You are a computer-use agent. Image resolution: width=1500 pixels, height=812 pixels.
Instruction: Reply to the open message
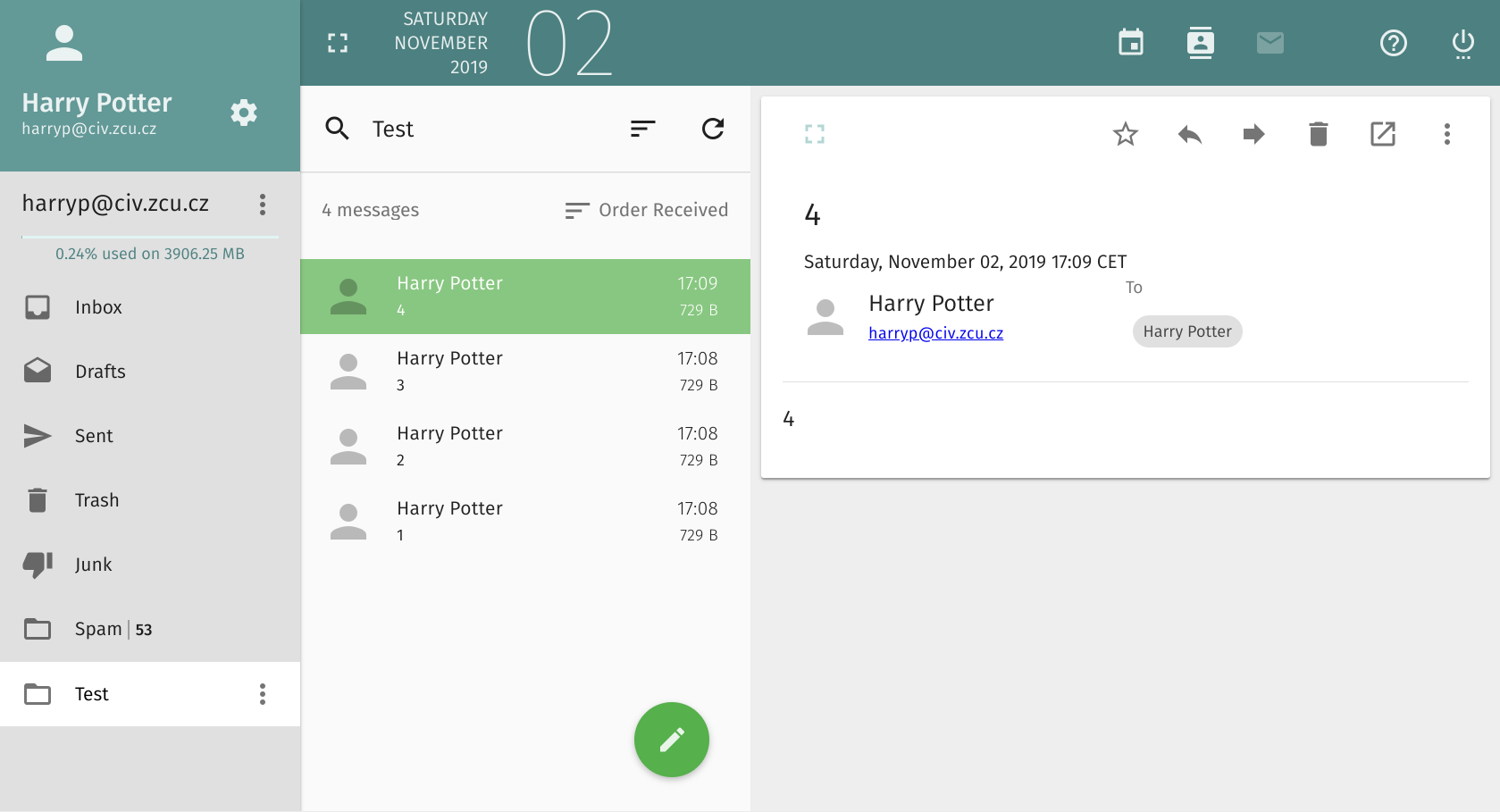(1189, 135)
